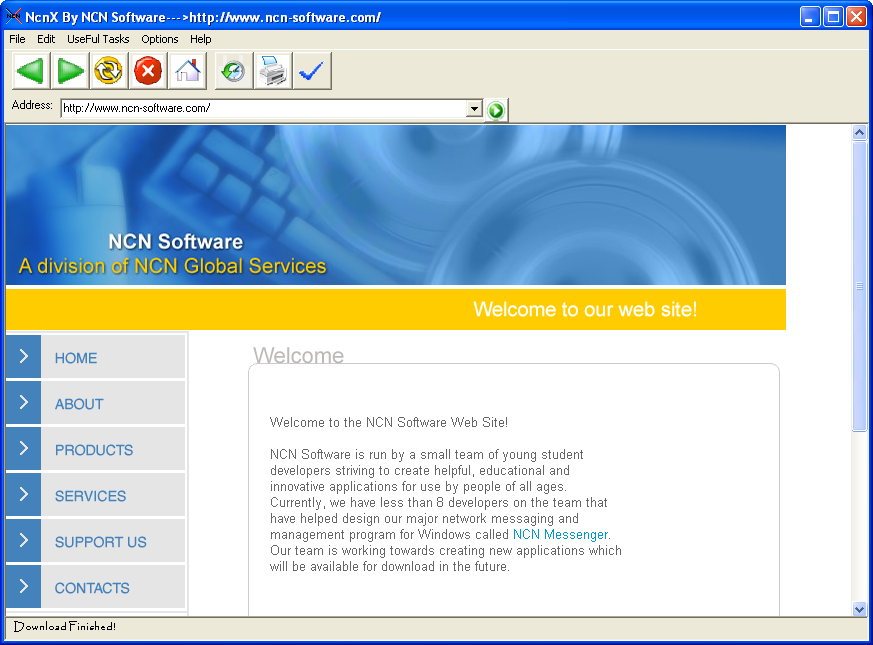Click the vertical scrollbar down arrow
This screenshot has height=645, width=873.
pos(859,609)
